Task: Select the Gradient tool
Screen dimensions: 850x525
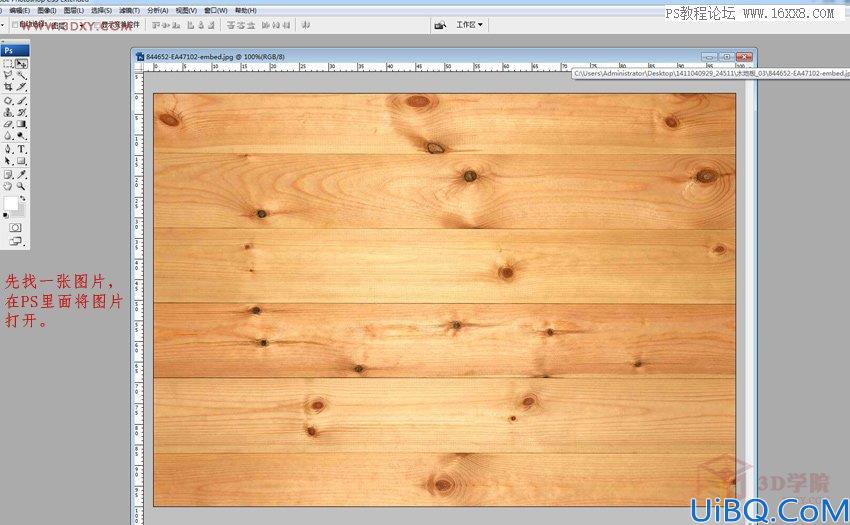Action: point(22,124)
